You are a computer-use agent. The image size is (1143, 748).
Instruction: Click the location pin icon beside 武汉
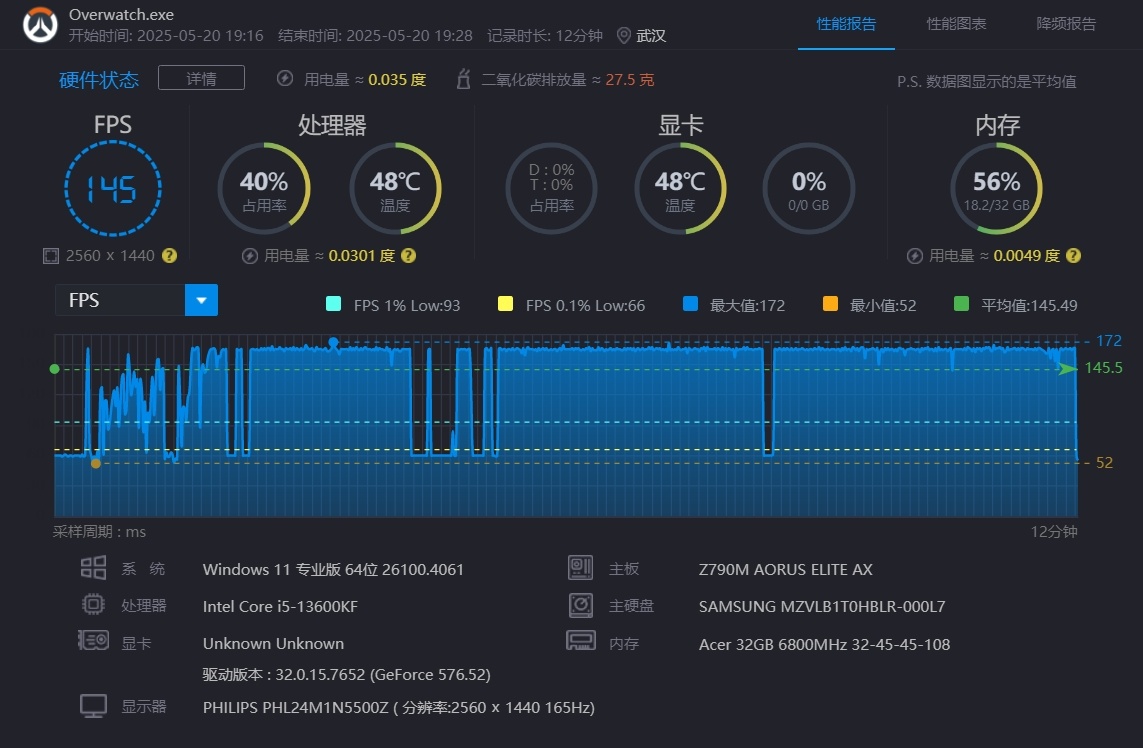624,35
